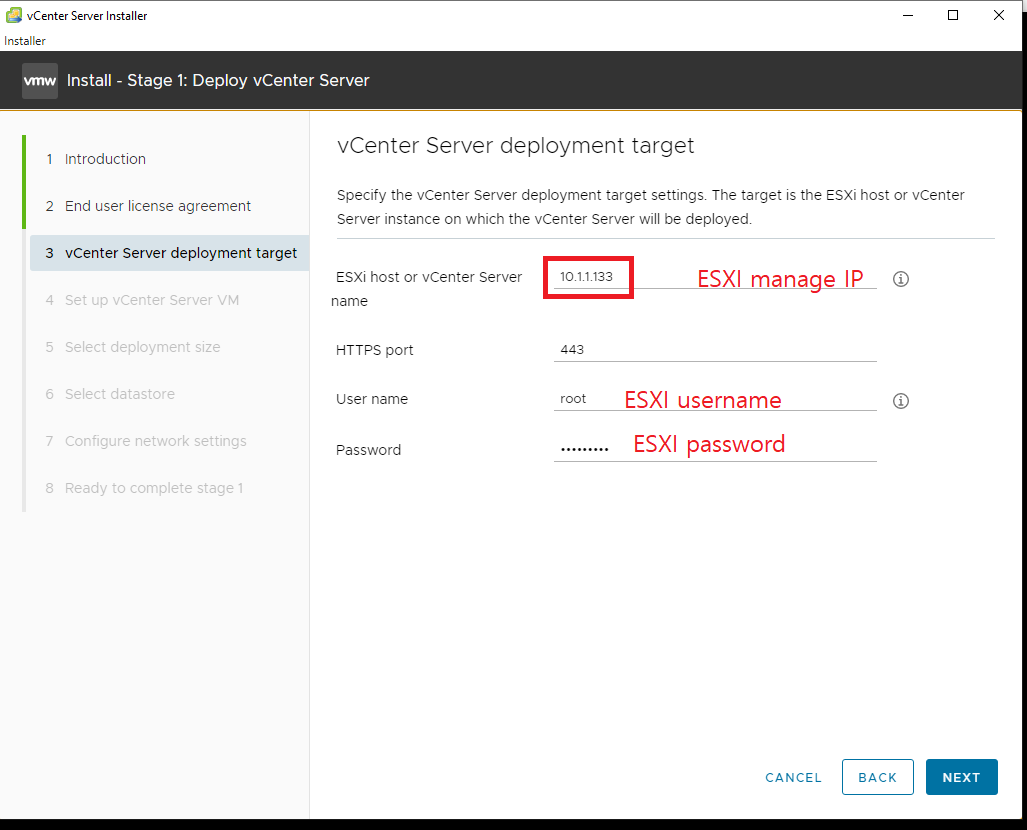Click the 'vCenter Server deployment target' heading

pos(515,145)
